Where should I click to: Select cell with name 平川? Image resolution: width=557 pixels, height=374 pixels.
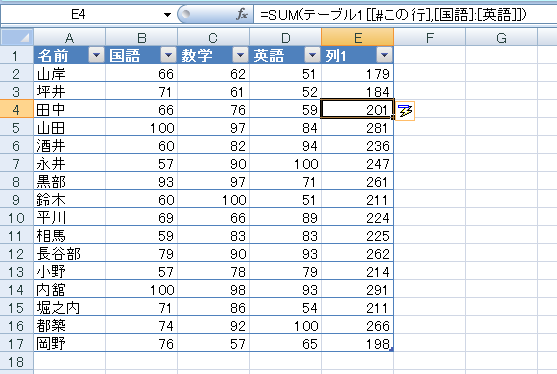pyautogui.click(x=70, y=217)
